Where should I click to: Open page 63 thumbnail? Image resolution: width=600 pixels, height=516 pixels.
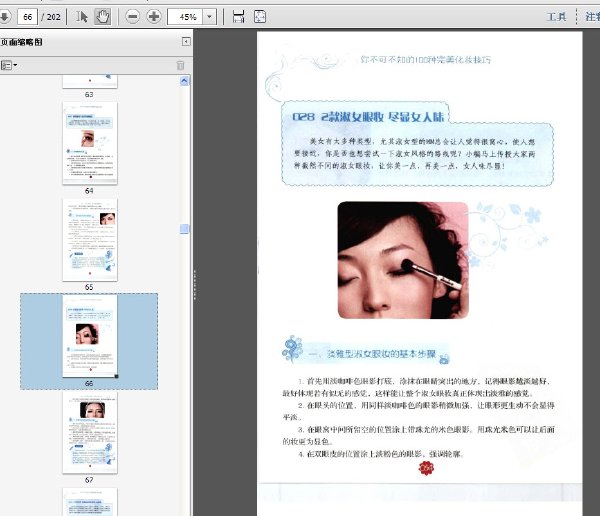(x=90, y=82)
